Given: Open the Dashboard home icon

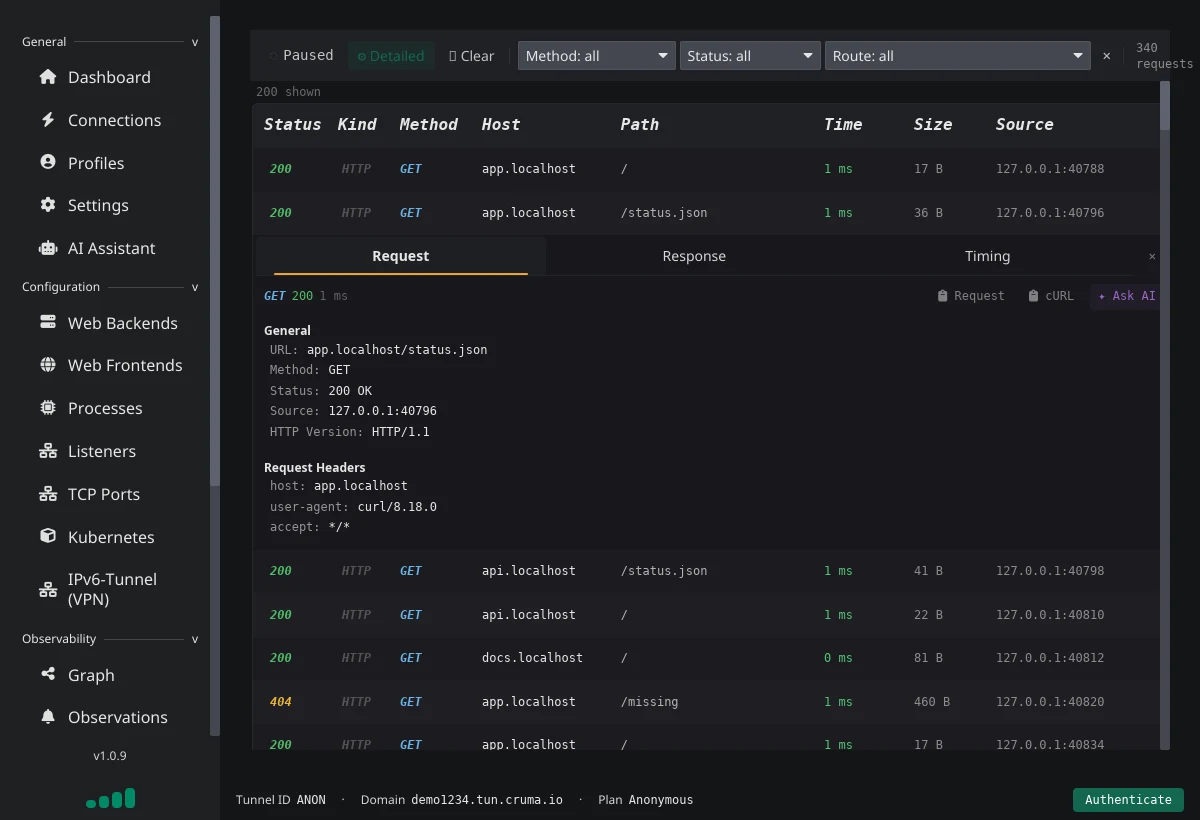Looking at the screenshot, I should pyautogui.click(x=48, y=77).
